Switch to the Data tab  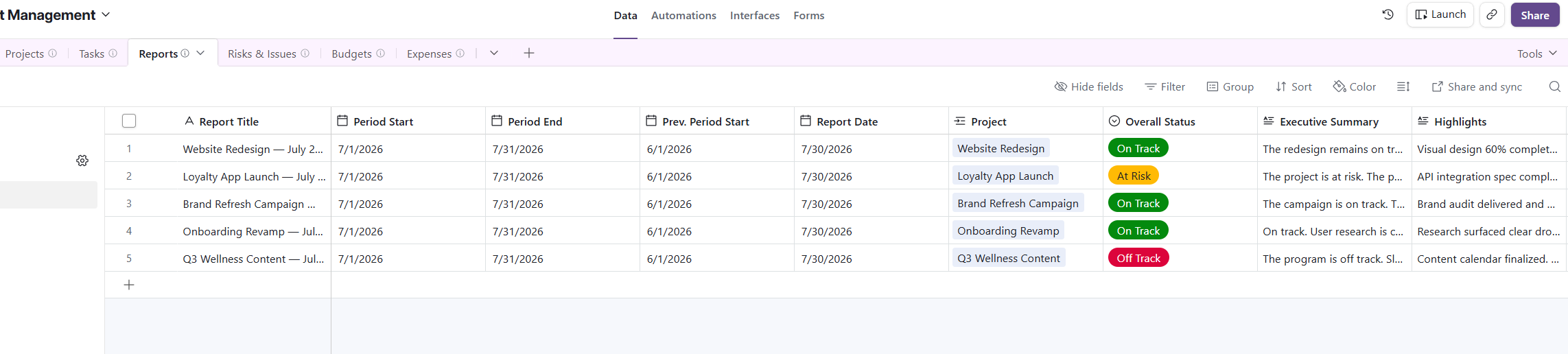point(625,15)
